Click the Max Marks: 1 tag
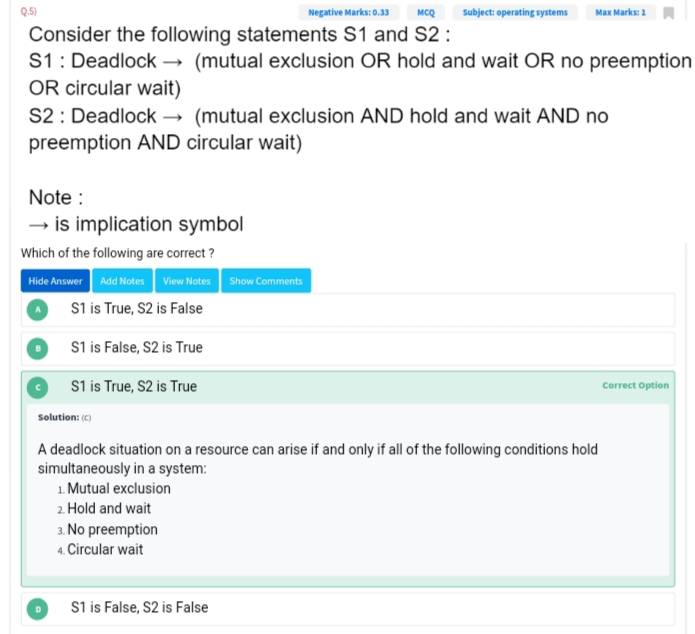Viewport: 695px width, 634px height. pyautogui.click(x=620, y=13)
